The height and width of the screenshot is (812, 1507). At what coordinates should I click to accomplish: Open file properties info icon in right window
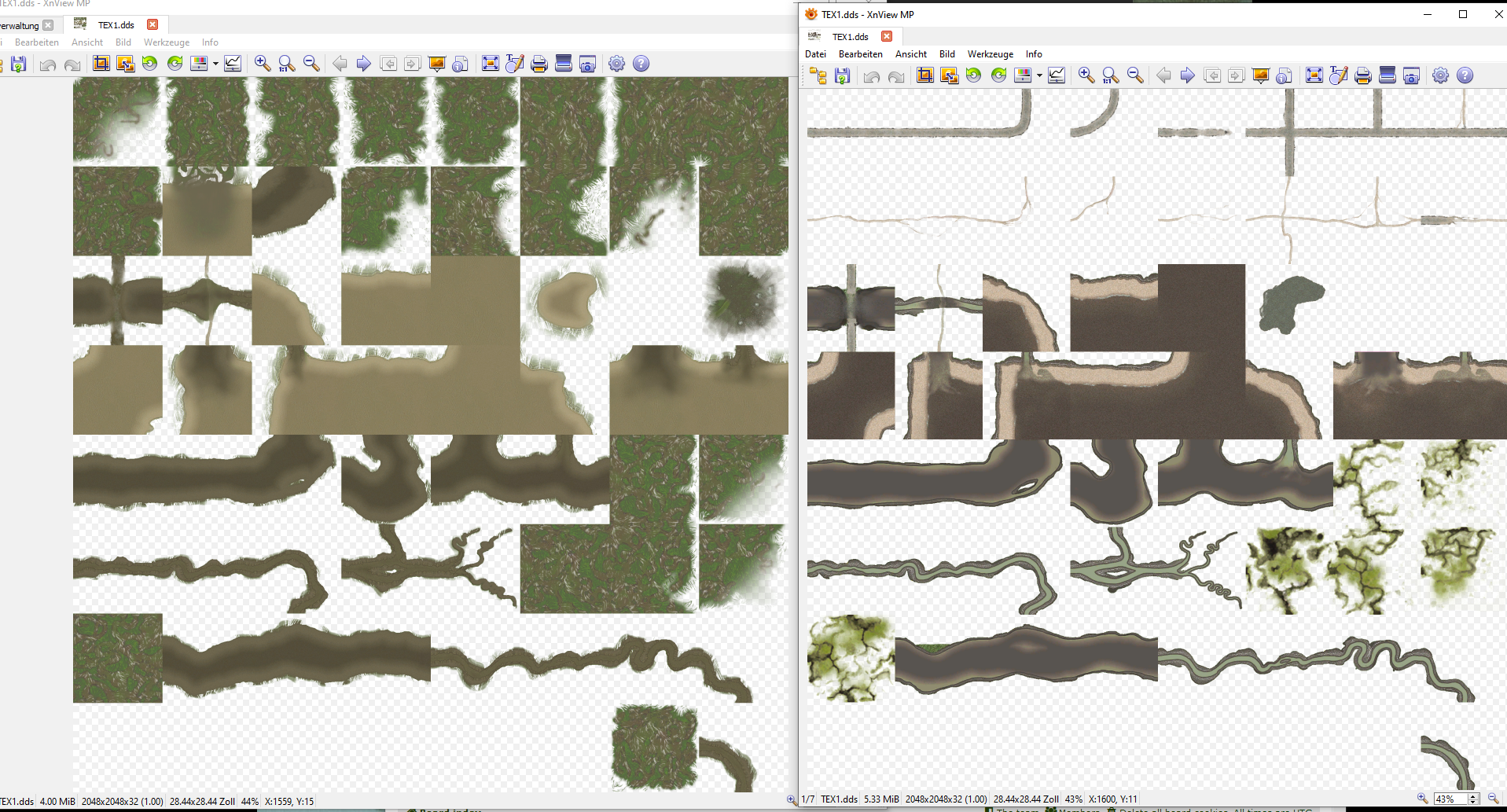1285,75
